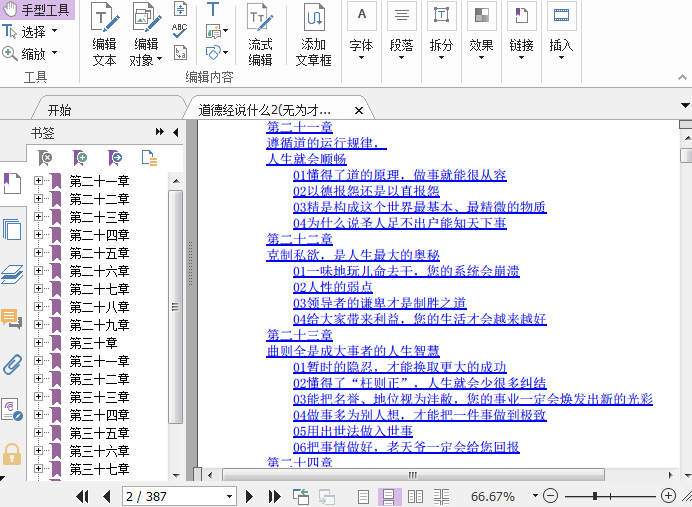
Task: Open the Link (链接) group
Action: coord(521,32)
